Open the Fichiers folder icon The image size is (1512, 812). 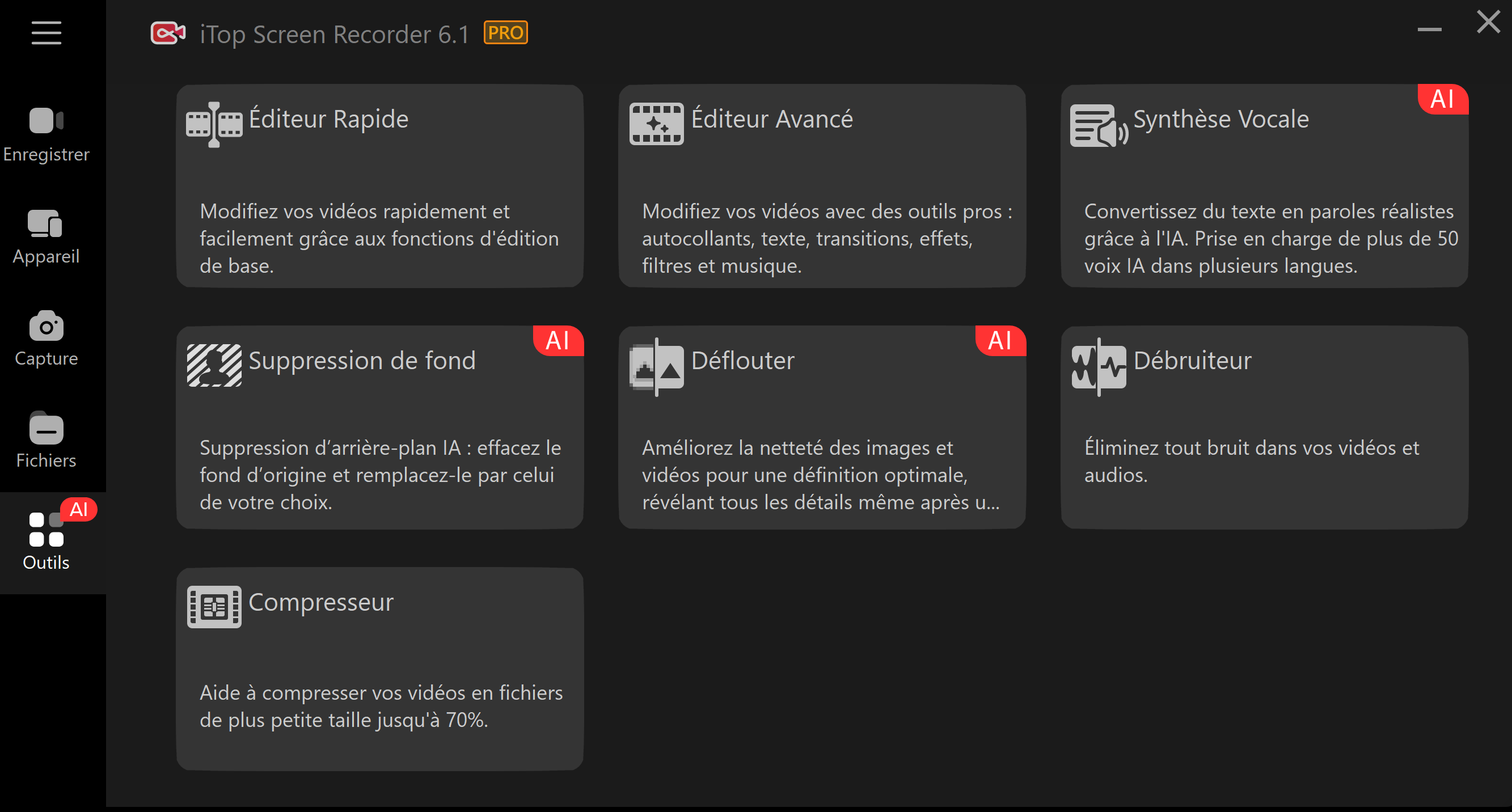(x=46, y=428)
